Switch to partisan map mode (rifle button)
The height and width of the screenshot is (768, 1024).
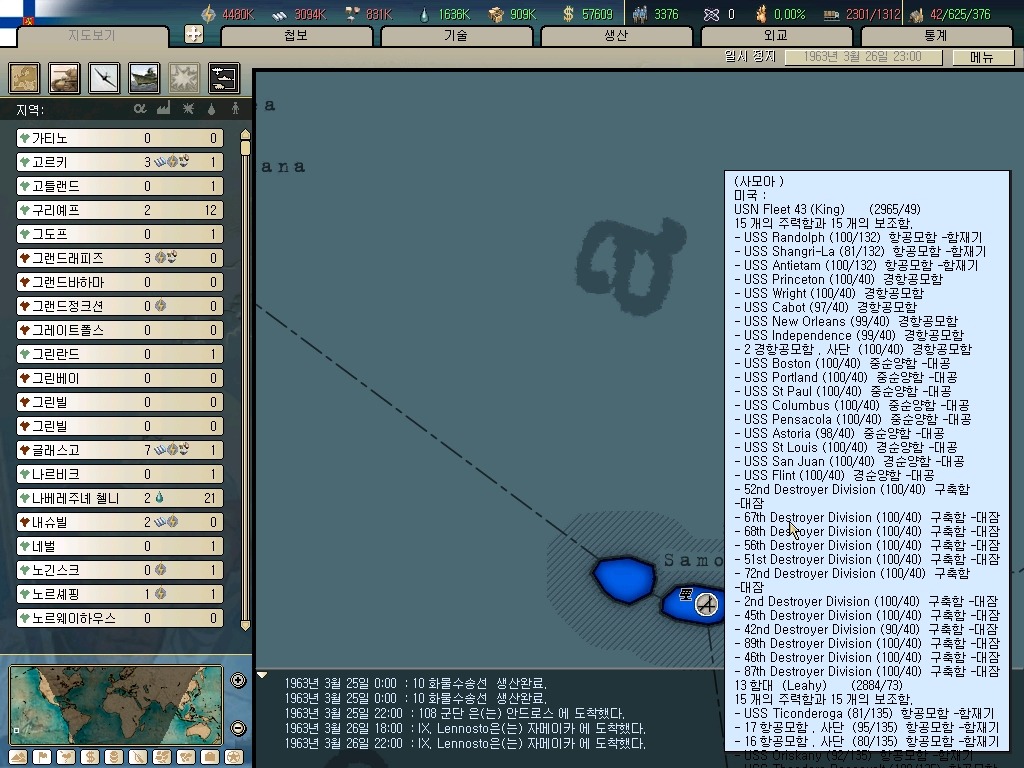[138, 757]
